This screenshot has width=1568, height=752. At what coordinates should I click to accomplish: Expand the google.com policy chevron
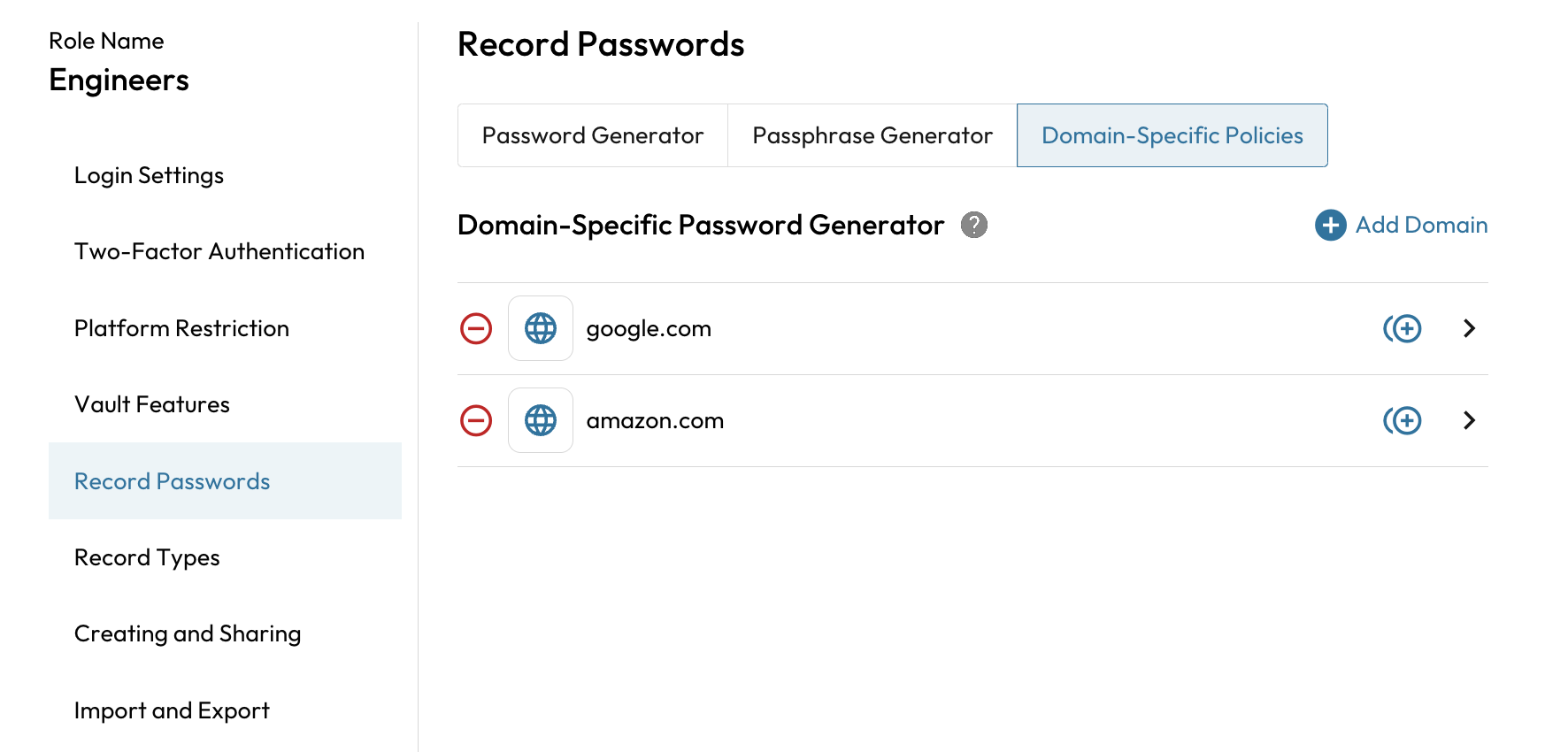tap(1469, 328)
